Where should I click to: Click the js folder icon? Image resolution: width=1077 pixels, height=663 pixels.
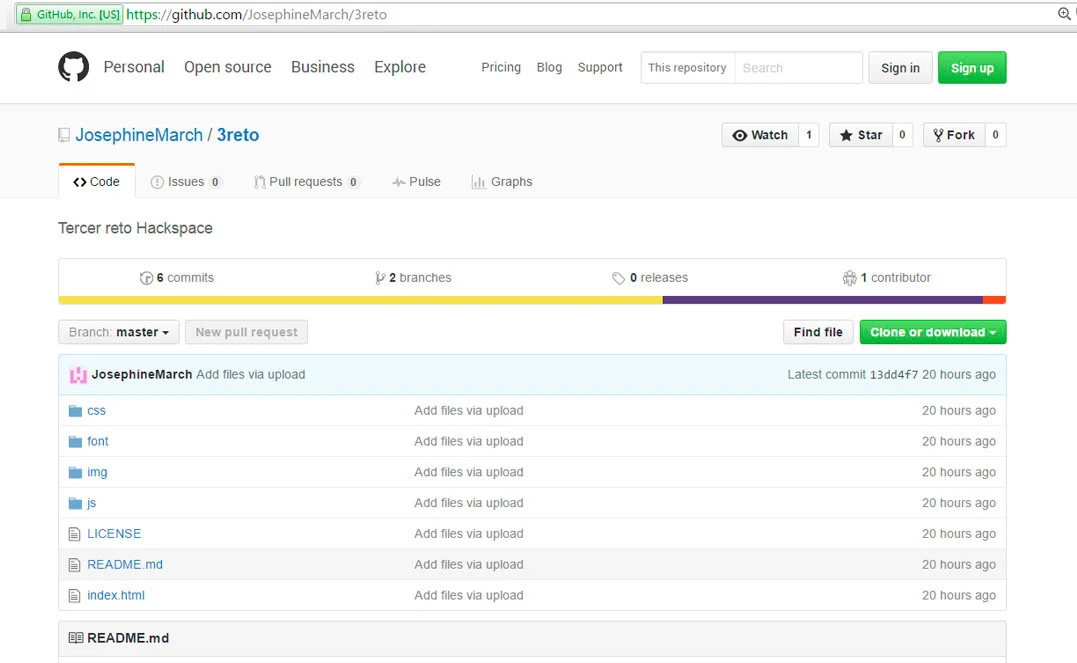tap(75, 504)
